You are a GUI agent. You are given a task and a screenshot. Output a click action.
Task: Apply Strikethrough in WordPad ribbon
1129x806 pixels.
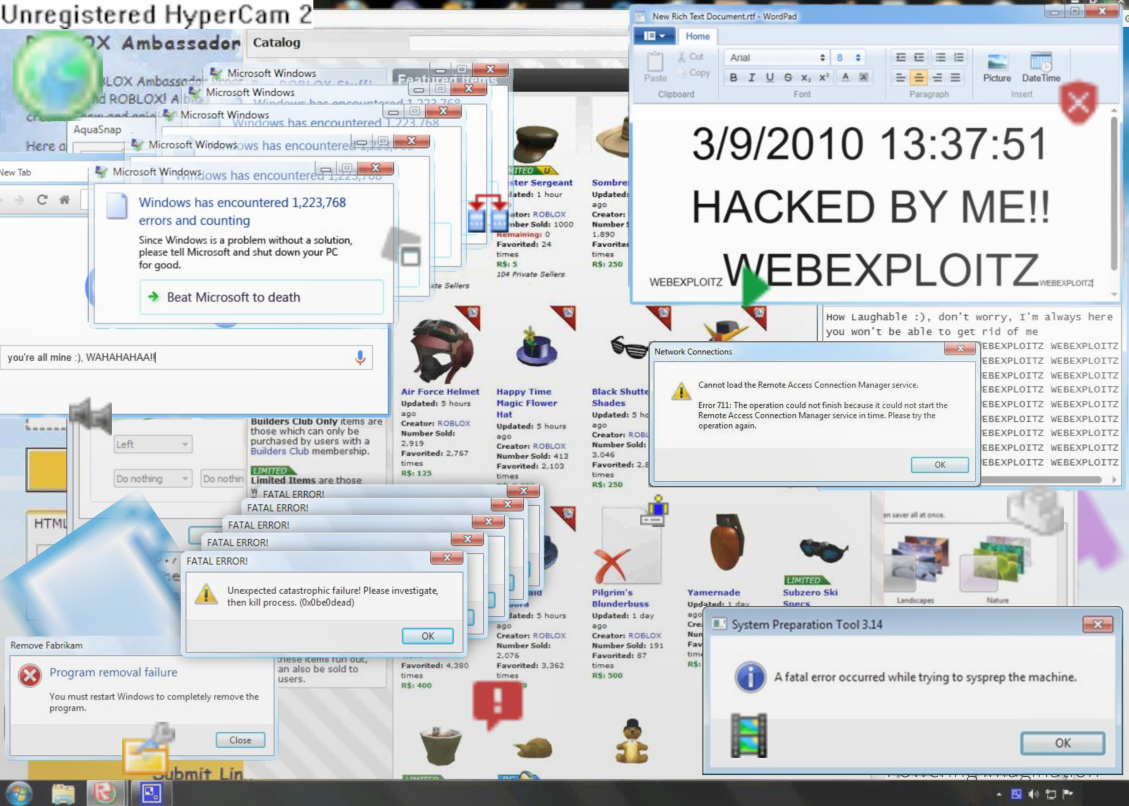(x=788, y=77)
